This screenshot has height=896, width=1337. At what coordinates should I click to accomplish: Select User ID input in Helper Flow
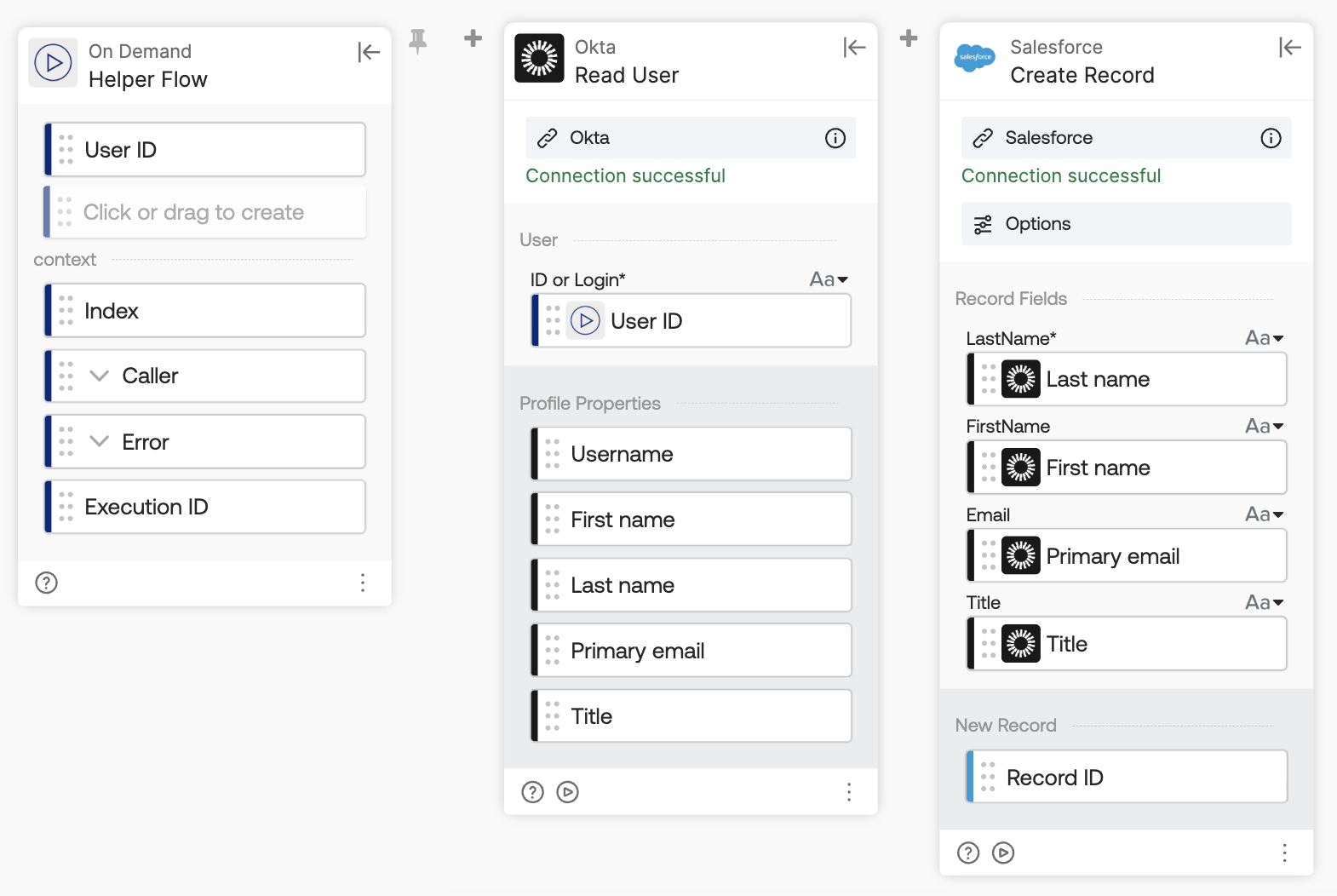[204, 150]
